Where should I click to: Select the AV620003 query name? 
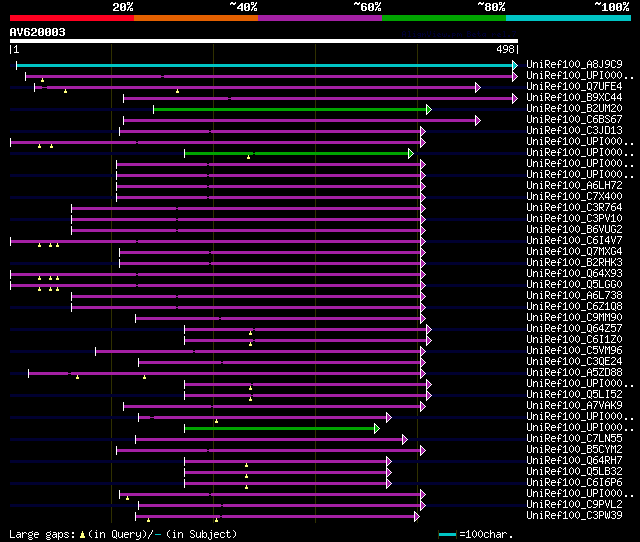[38, 32]
